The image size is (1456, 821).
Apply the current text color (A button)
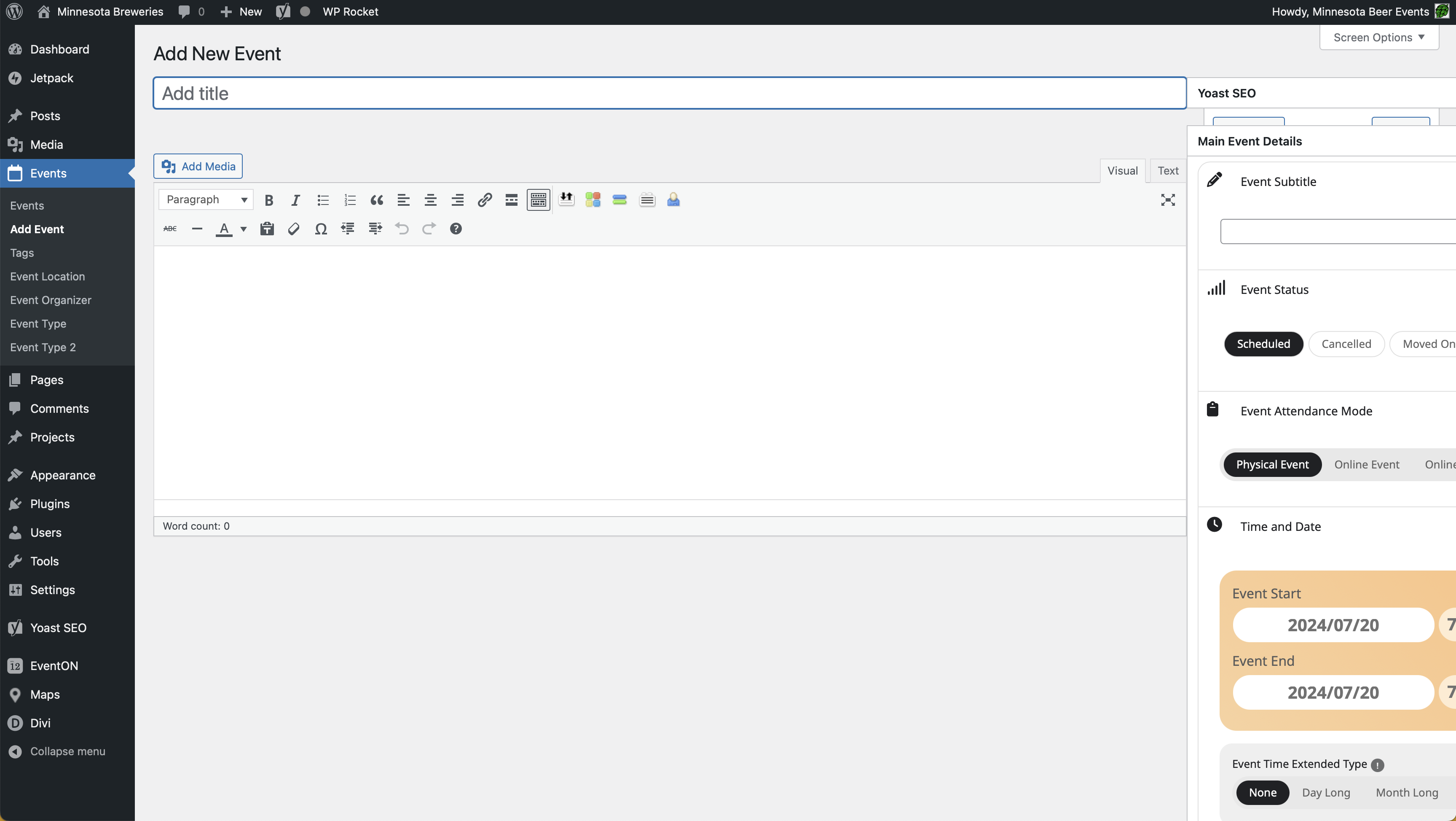224,229
